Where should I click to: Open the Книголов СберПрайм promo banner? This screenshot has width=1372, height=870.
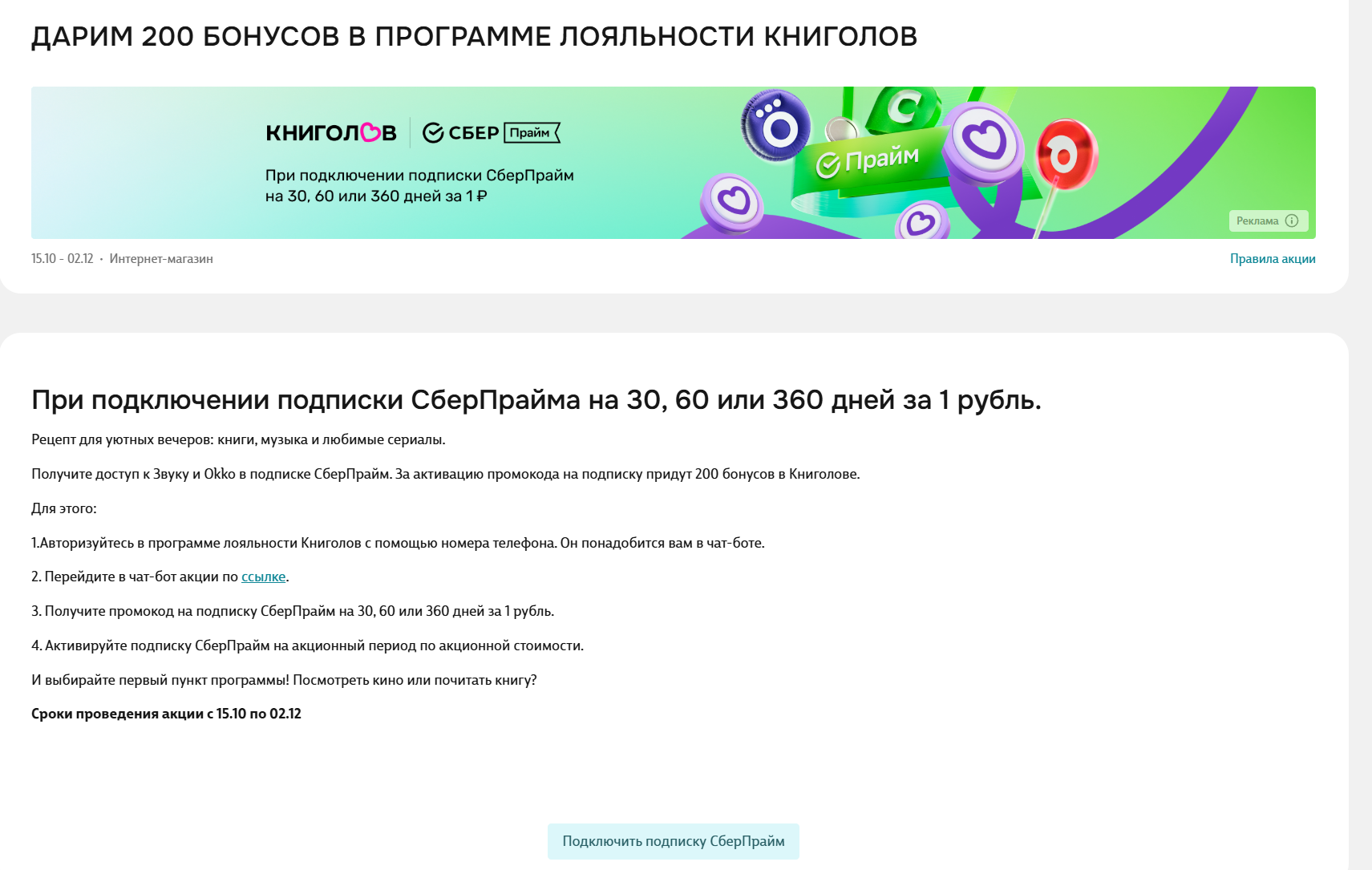[674, 163]
